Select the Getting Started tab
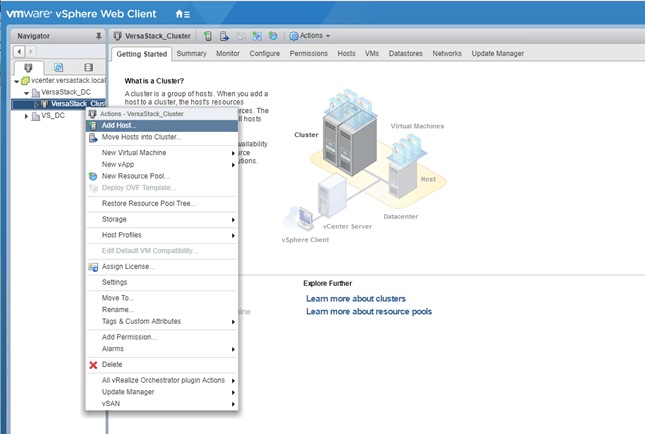This screenshot has width=645, height=434. [142, 54]
